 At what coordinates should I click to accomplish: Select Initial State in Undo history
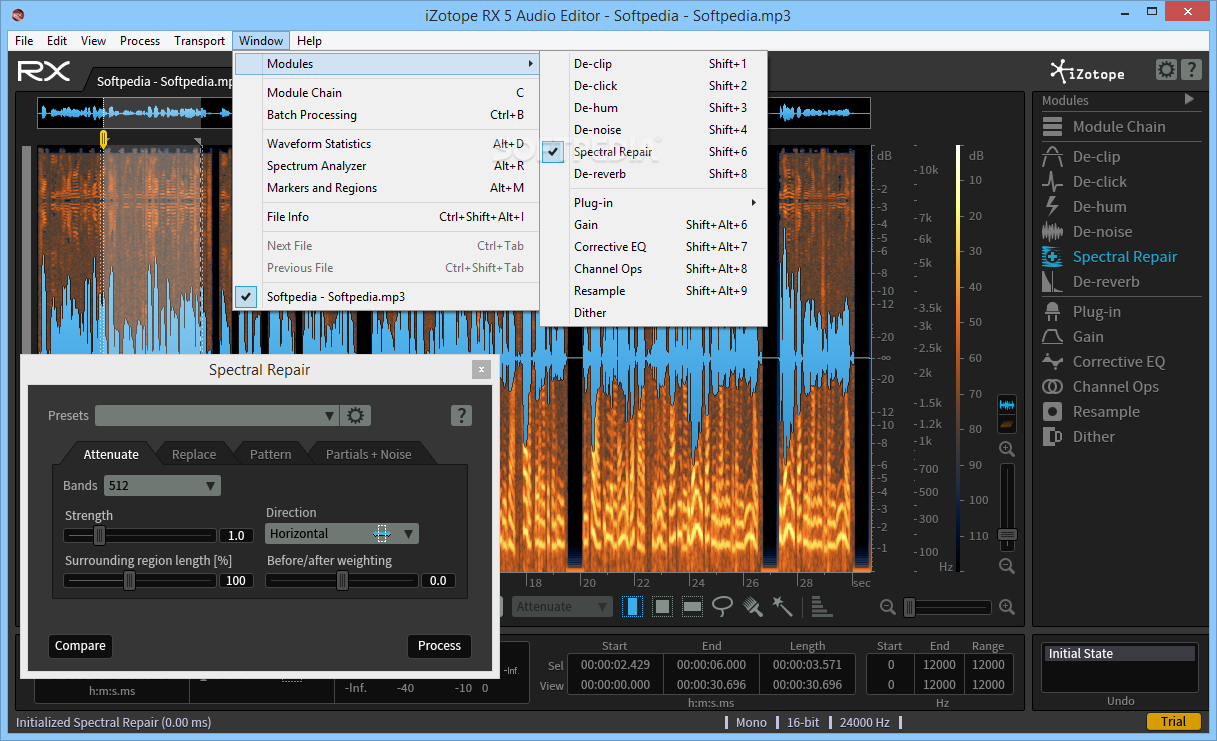[1120, 654]
